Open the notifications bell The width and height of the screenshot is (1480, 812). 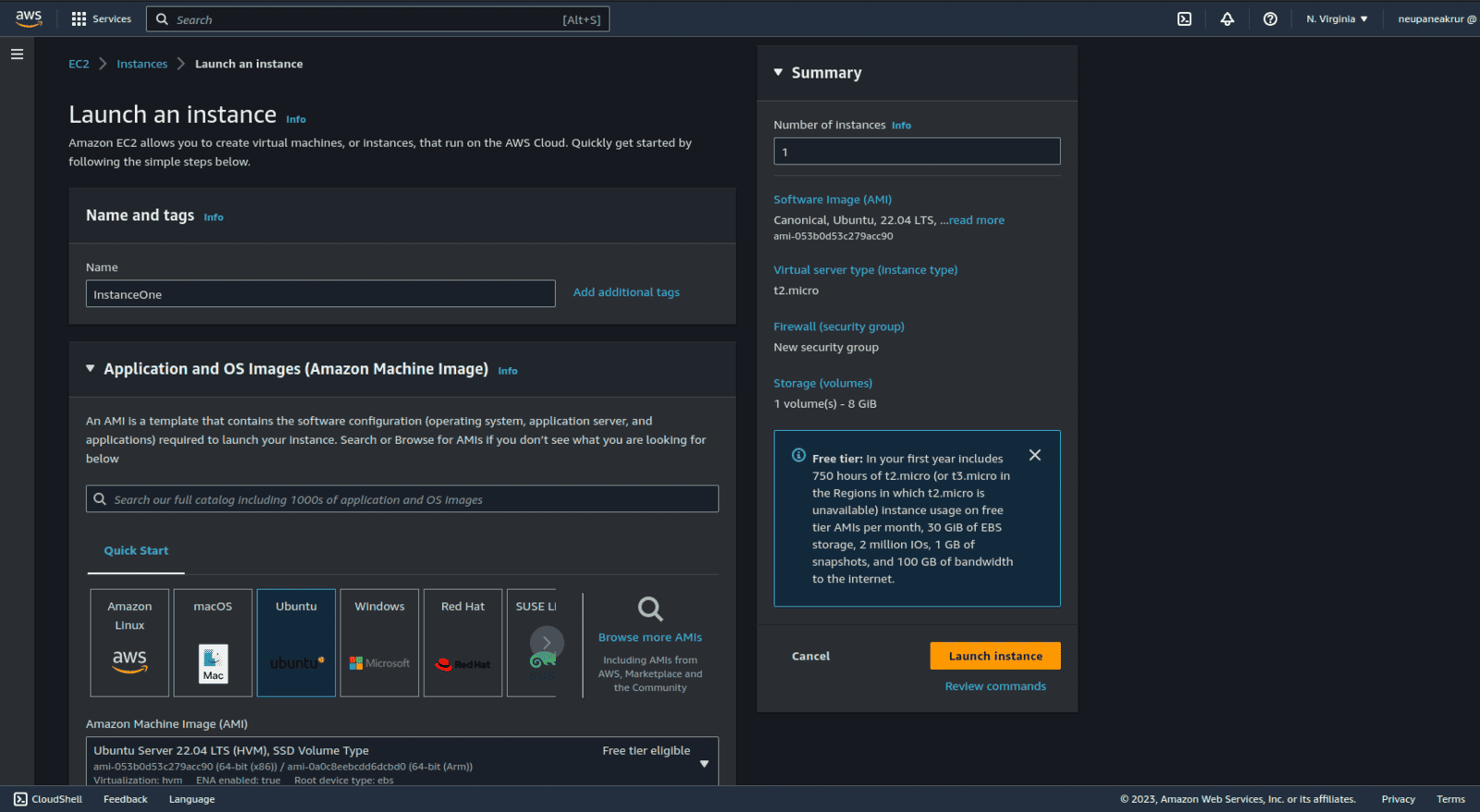pyautogui.click(x=1227, y=18)
